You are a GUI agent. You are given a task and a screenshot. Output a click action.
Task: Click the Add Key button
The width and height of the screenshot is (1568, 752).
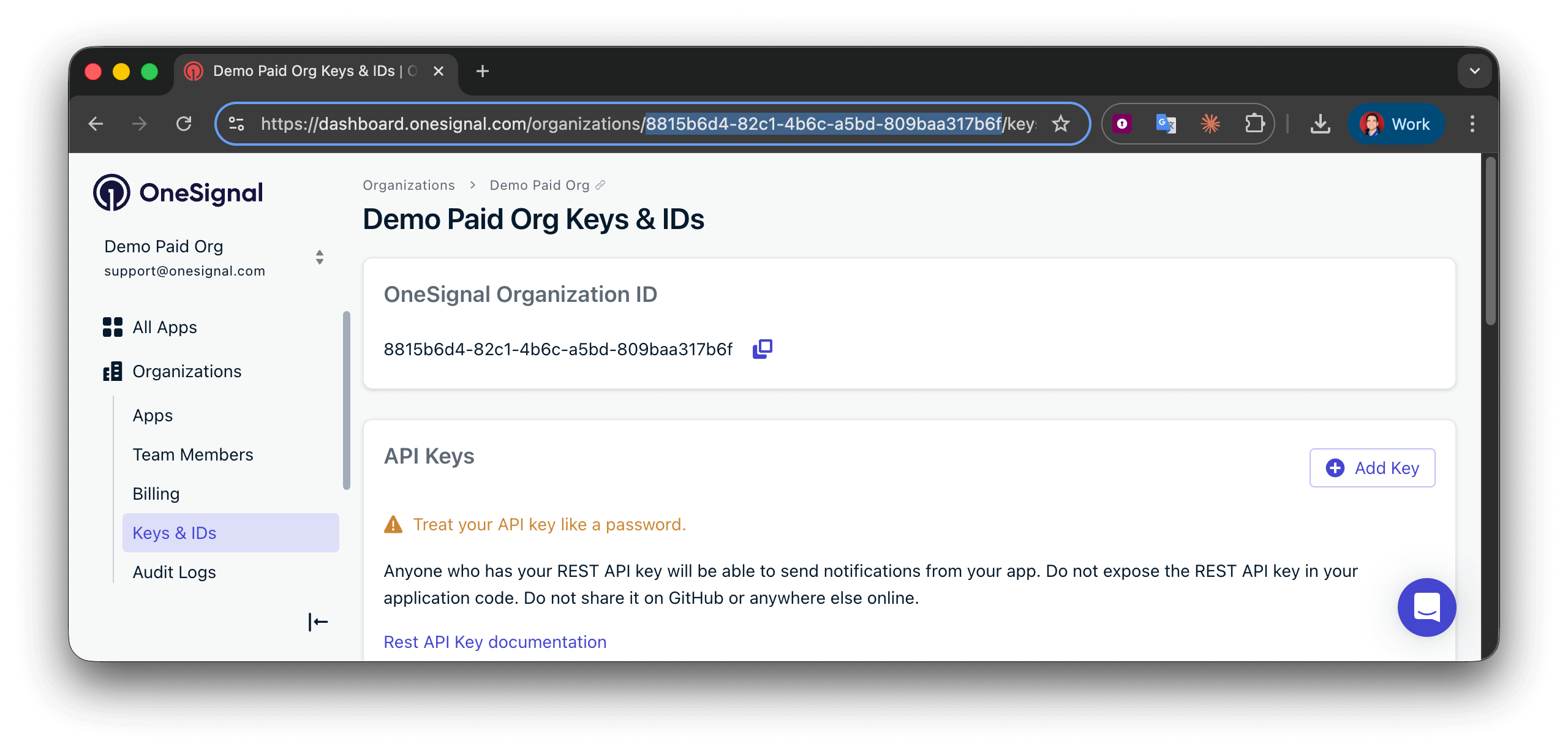(1372, 467)
